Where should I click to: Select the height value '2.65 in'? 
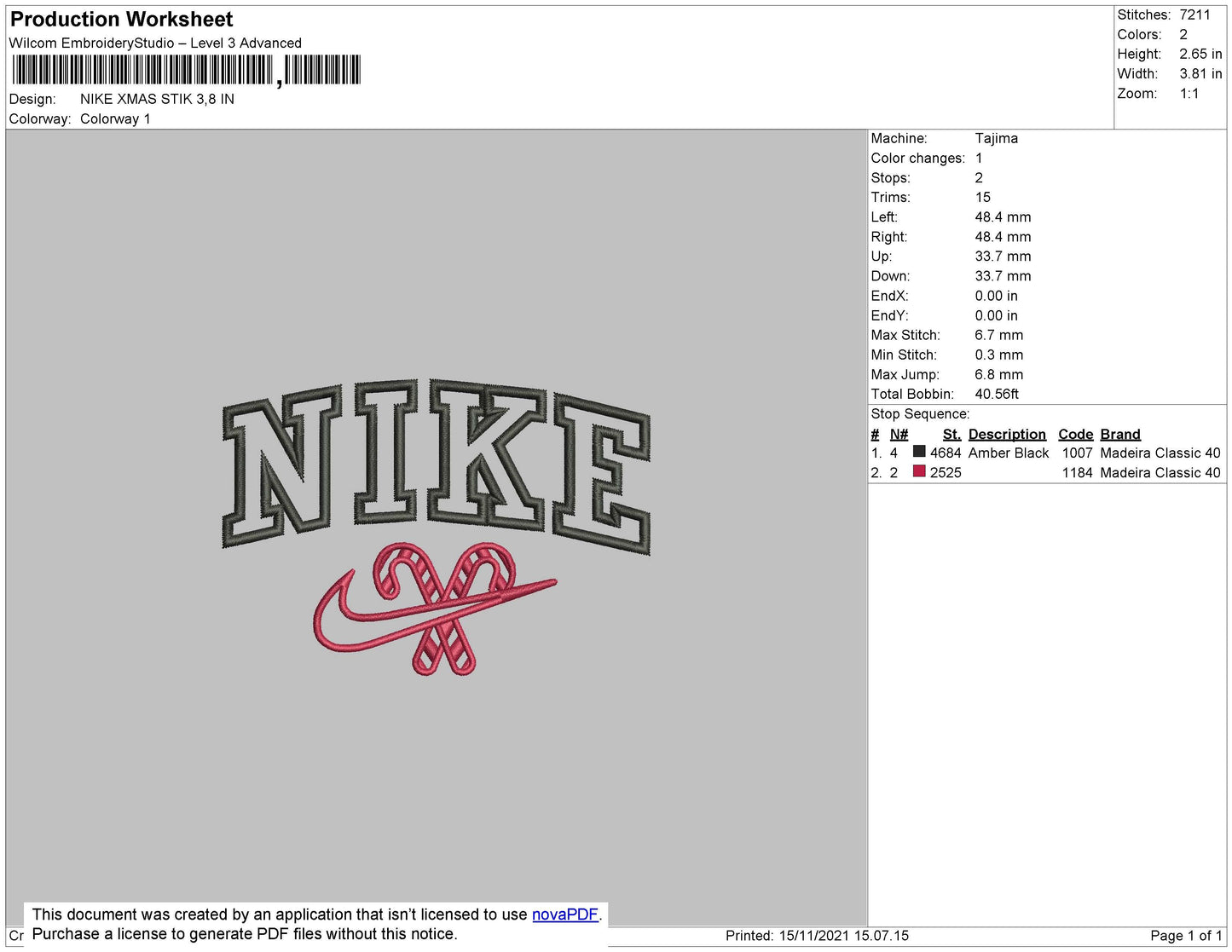(x=1200, y=55)
